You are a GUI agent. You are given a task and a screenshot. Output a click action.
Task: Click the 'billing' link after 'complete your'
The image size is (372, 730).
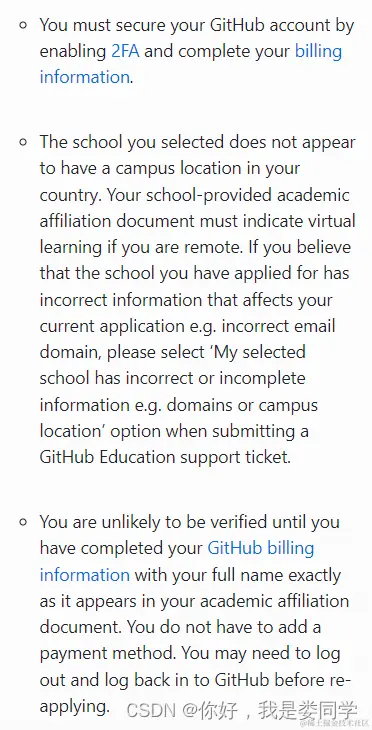click(318, 51)
